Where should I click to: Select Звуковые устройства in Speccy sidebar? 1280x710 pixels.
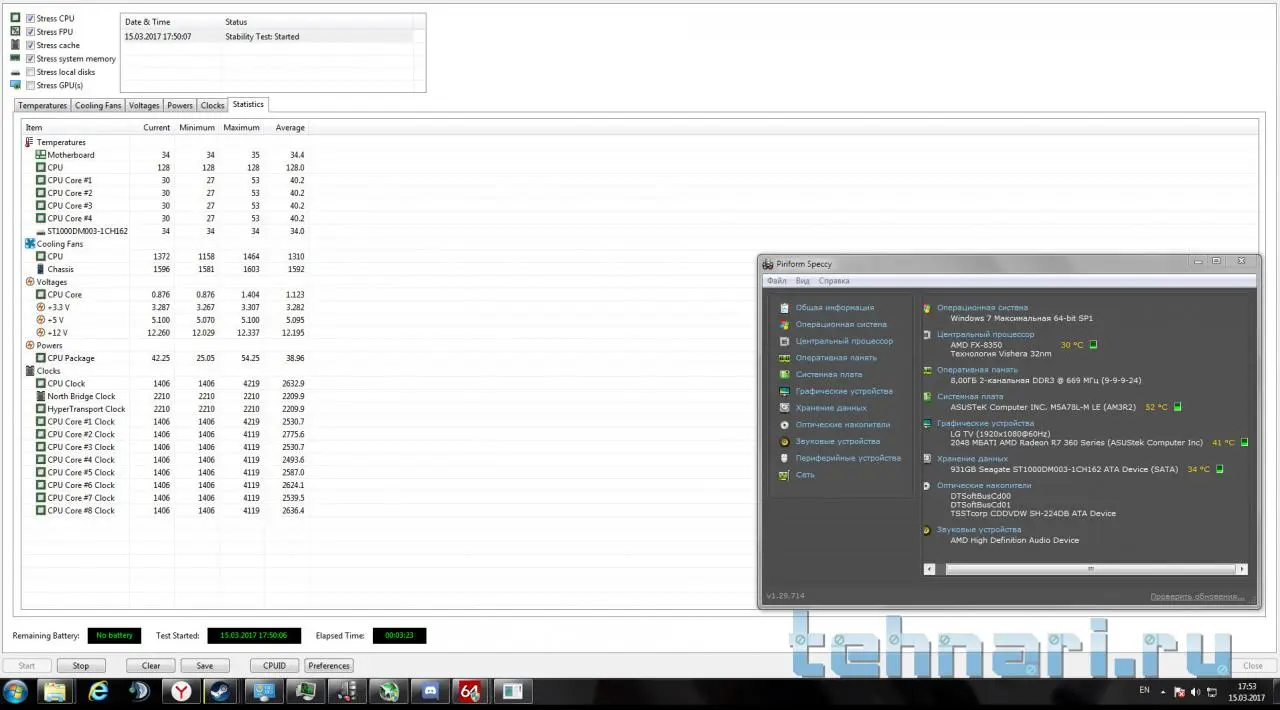(x=838, y=441)
